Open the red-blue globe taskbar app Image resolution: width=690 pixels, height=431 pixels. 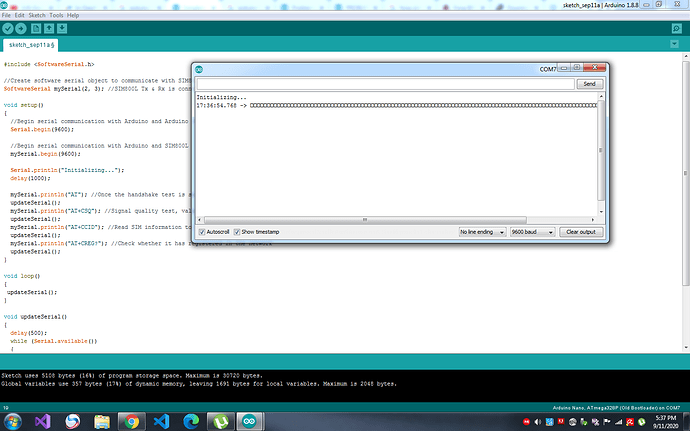pyautogui.click(x=73, y=421)
